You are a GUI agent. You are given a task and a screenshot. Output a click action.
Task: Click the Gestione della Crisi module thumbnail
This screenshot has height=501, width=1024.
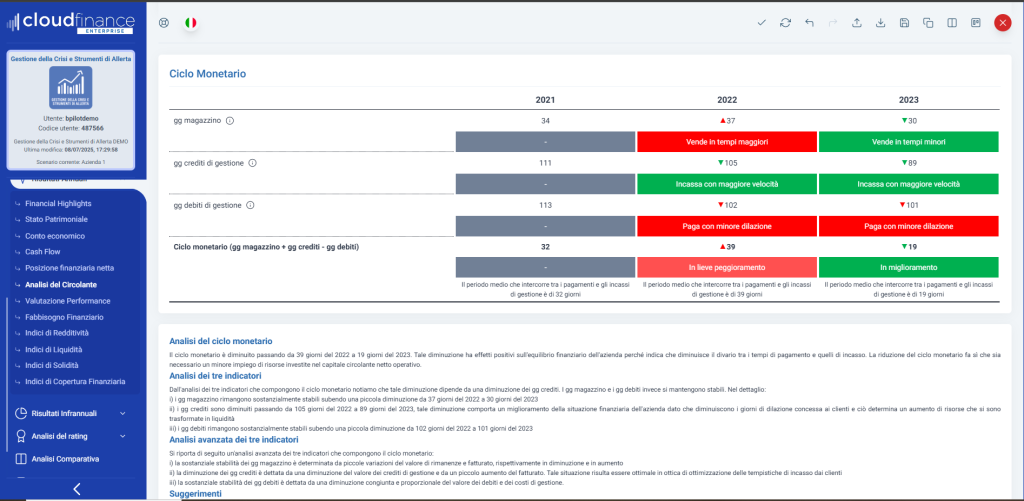pyautogui.click(x=71, y=88)
